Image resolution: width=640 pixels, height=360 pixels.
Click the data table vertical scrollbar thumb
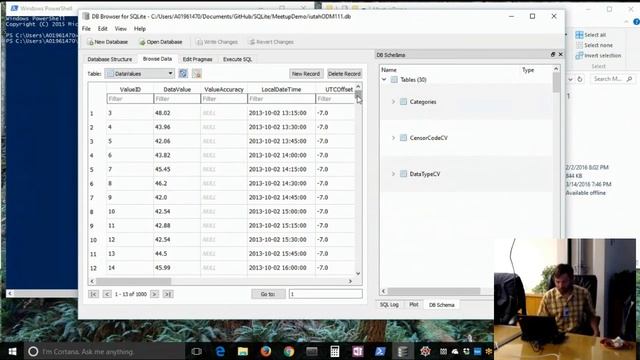358,95
